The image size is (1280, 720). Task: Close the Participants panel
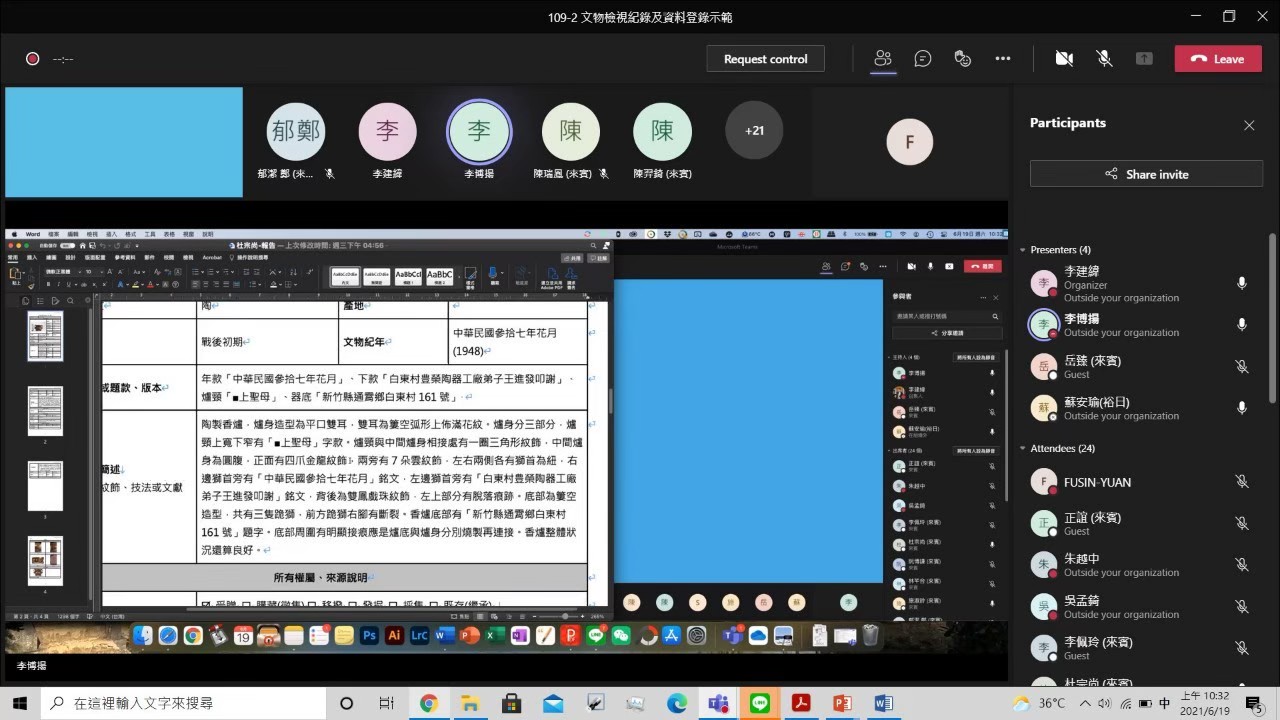[1248, 125]
